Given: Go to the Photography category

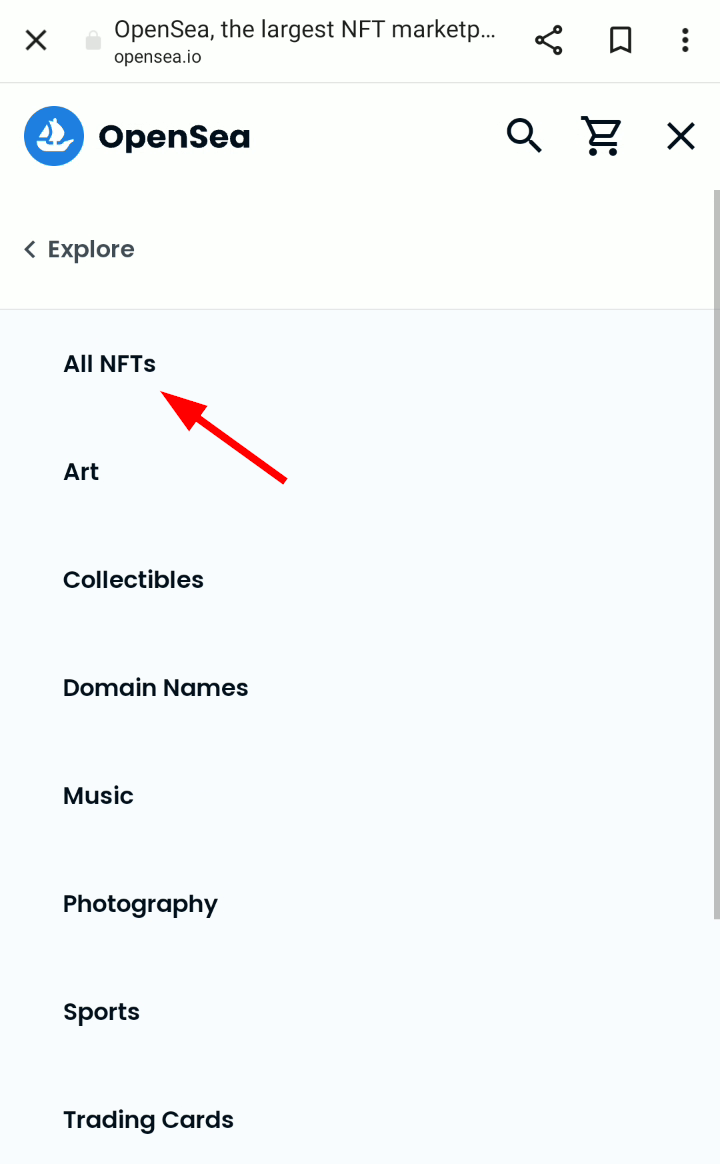Looking at the screenshot, I should 140,904.
